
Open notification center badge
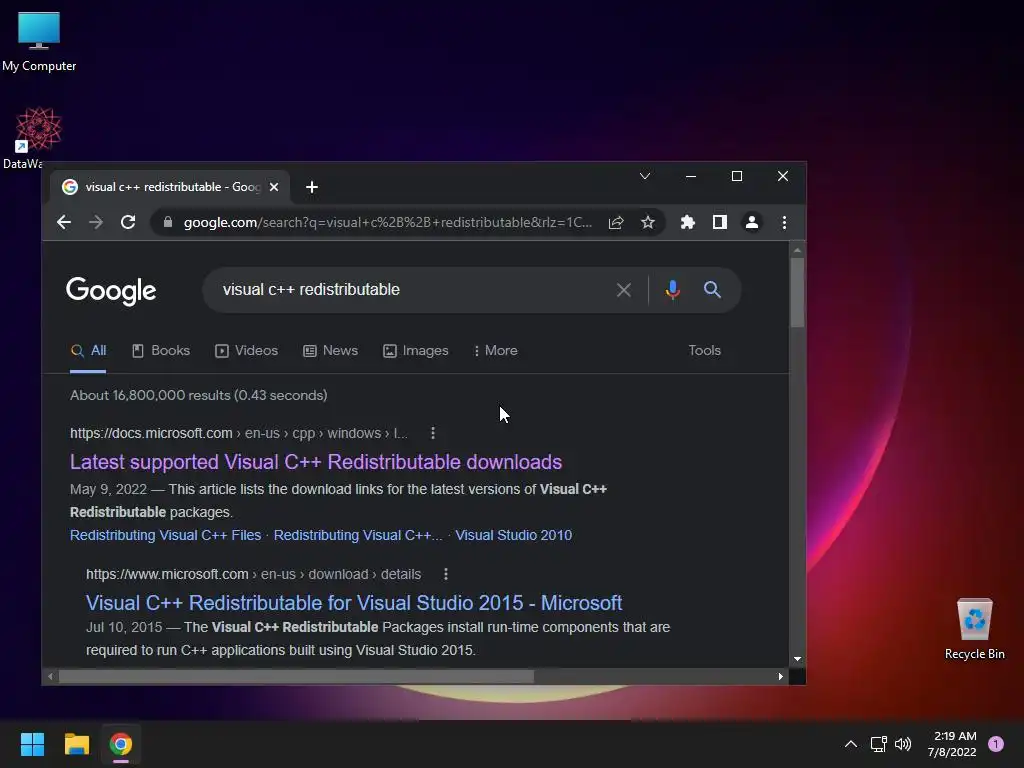tap(996, 744)
